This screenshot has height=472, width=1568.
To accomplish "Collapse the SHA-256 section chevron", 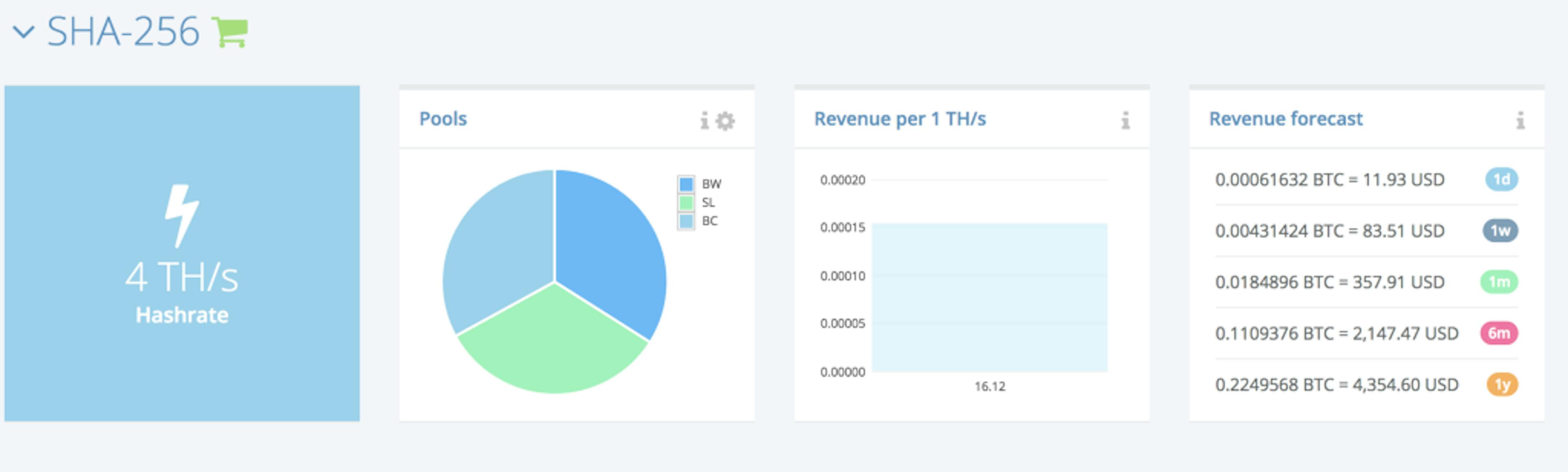I will [x=24, y=31].
